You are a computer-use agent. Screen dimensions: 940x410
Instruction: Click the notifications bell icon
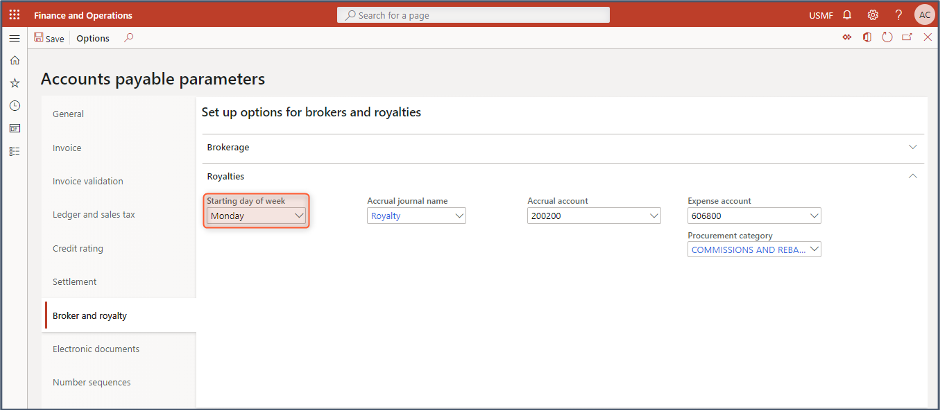(x=848, y=15)
